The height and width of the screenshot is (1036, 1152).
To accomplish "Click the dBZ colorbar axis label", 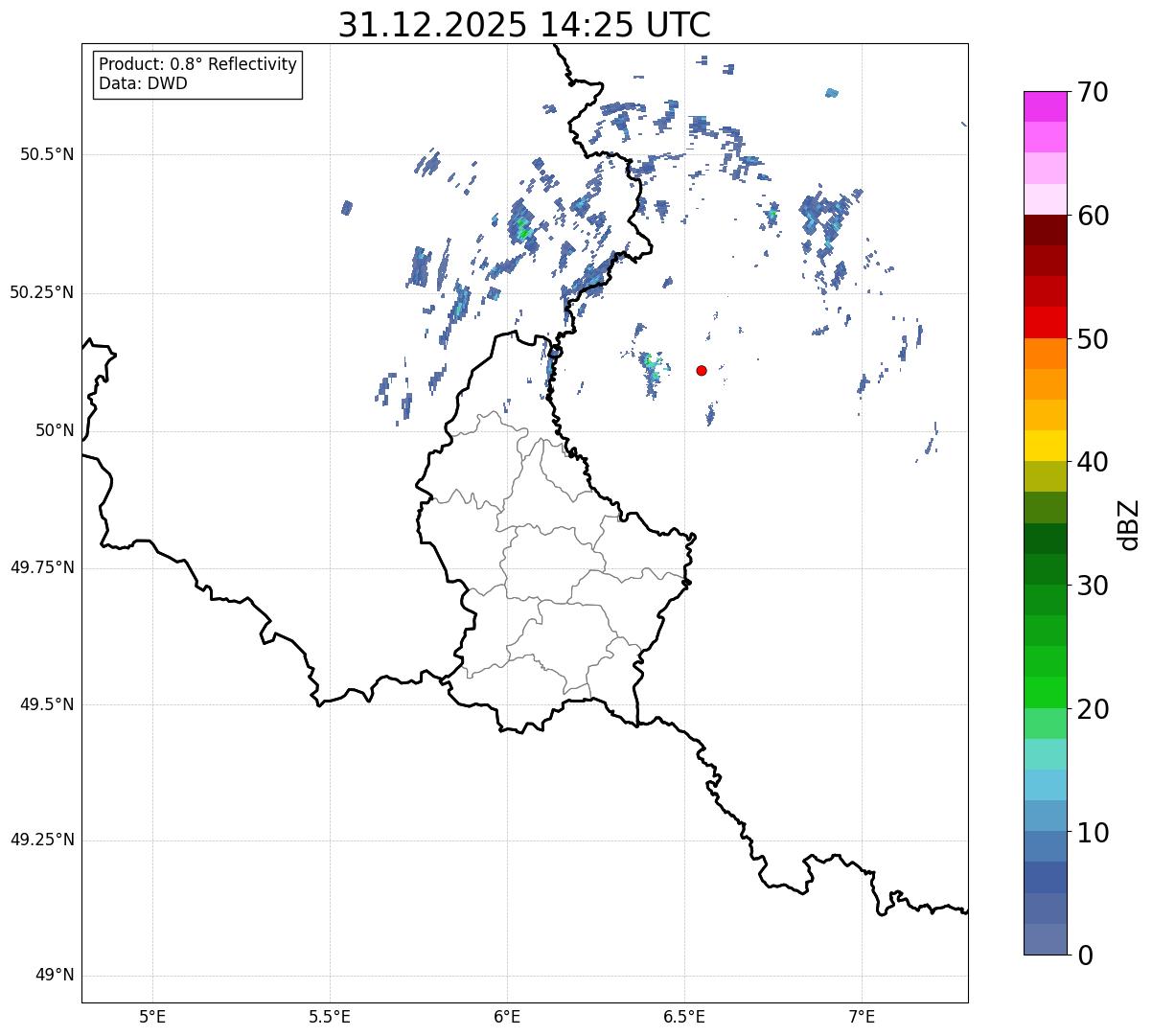I will pos(1130,523).
